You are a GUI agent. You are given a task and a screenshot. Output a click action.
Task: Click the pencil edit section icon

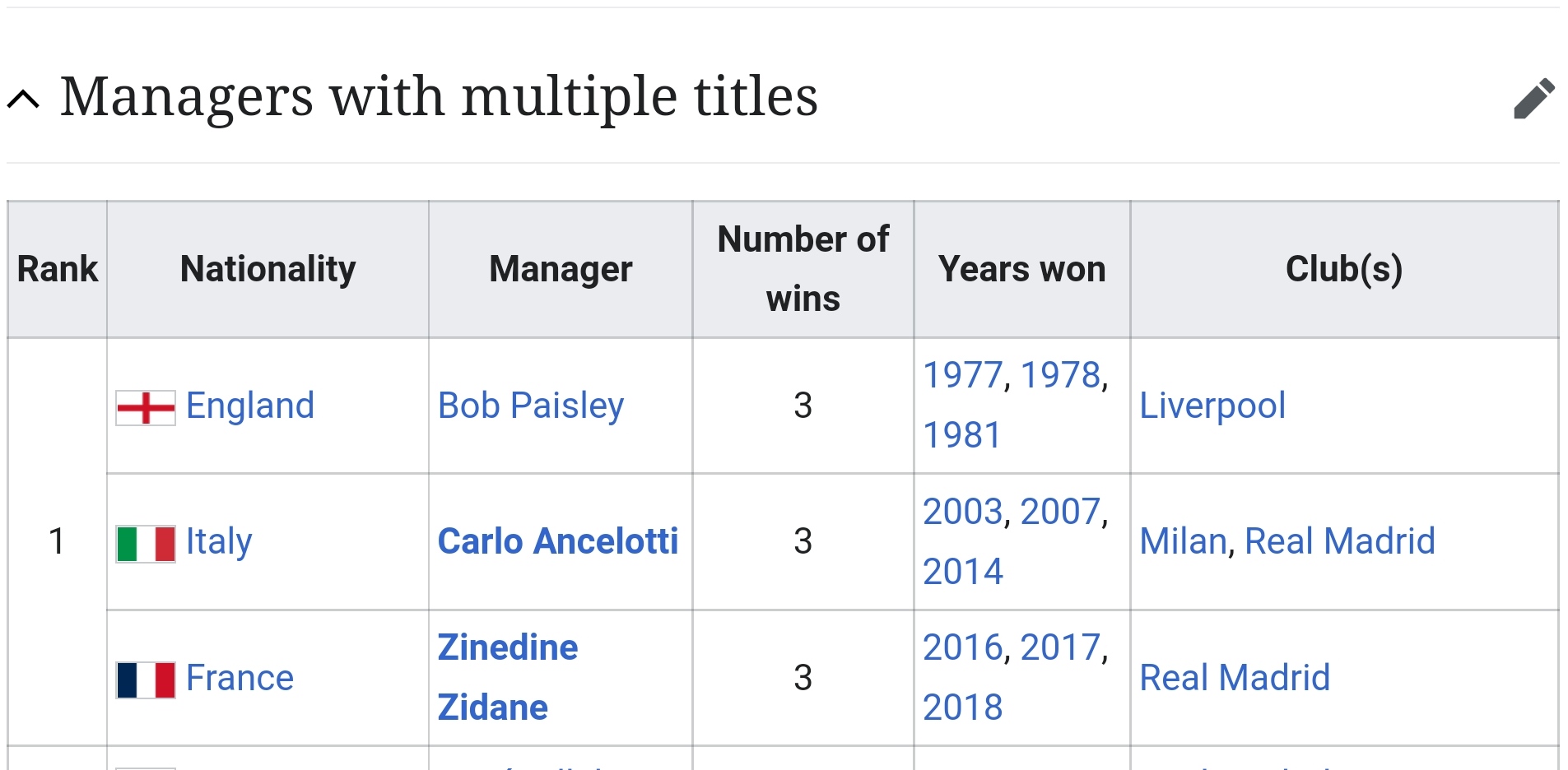click(1534, 99)
